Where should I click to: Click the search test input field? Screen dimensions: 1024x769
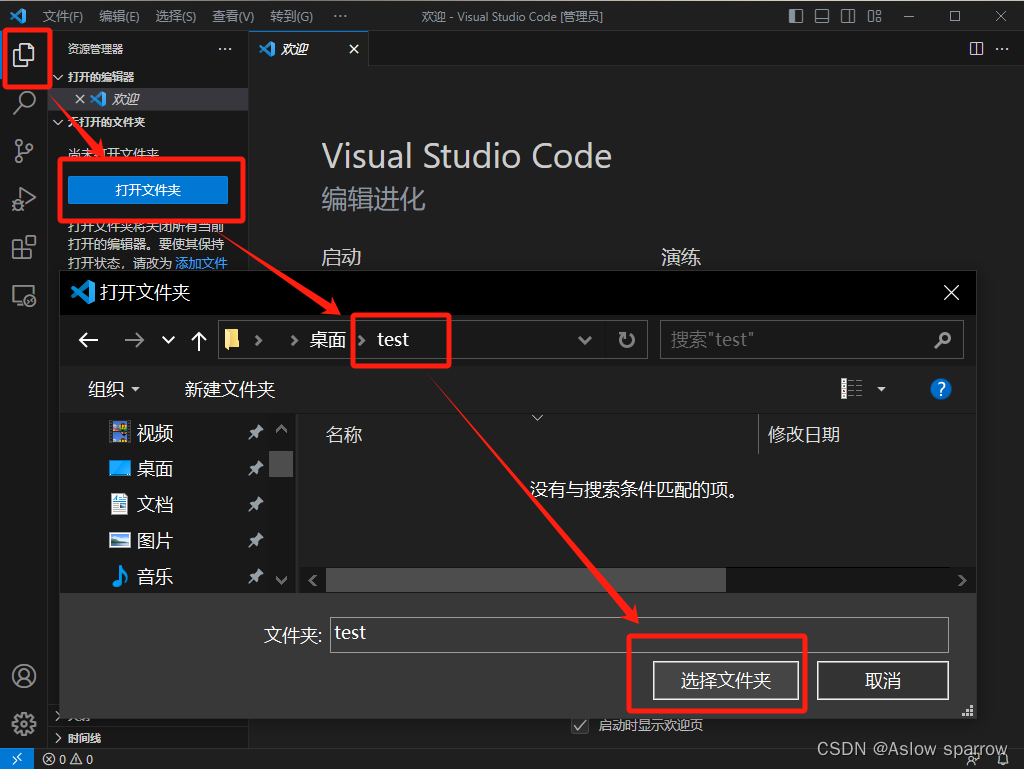pos(797,339)
